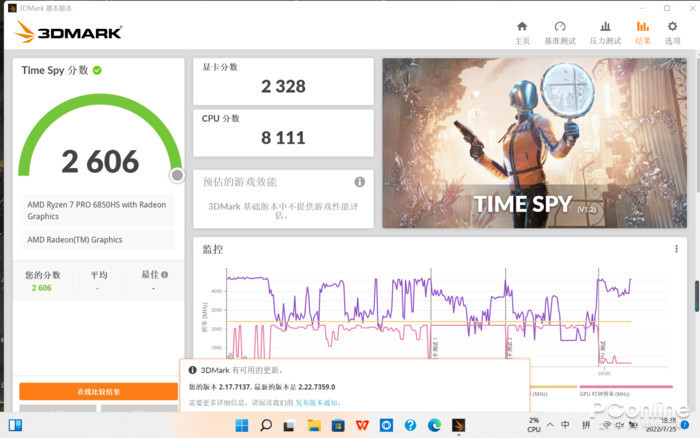Click the 中 input language indicator
This screenshot has height=438, width=700.
click(565, 425)
